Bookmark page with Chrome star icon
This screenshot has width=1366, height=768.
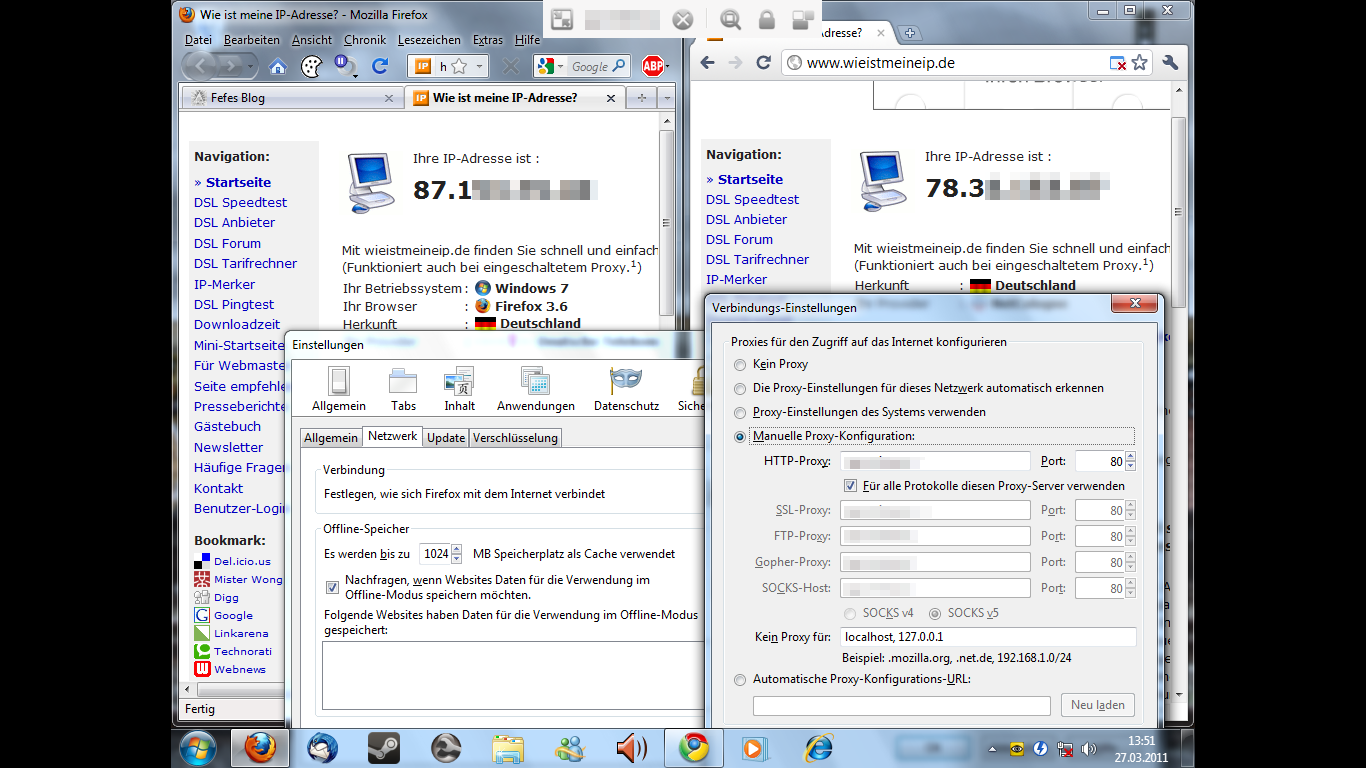[x=1139, y=62]
